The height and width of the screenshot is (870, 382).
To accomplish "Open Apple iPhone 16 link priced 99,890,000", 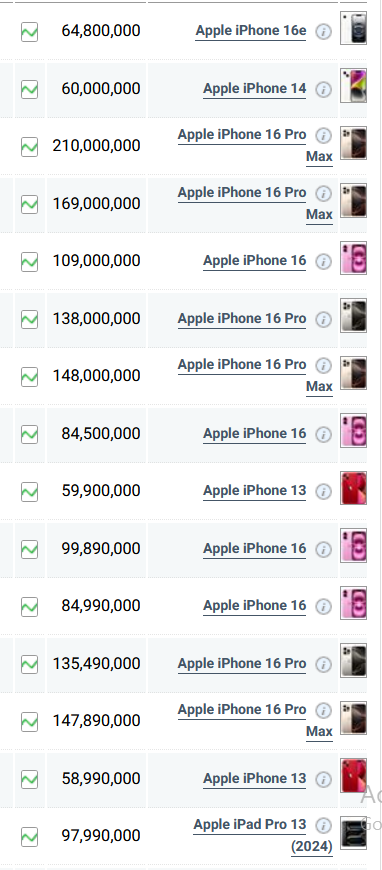I will pos(254,549).
